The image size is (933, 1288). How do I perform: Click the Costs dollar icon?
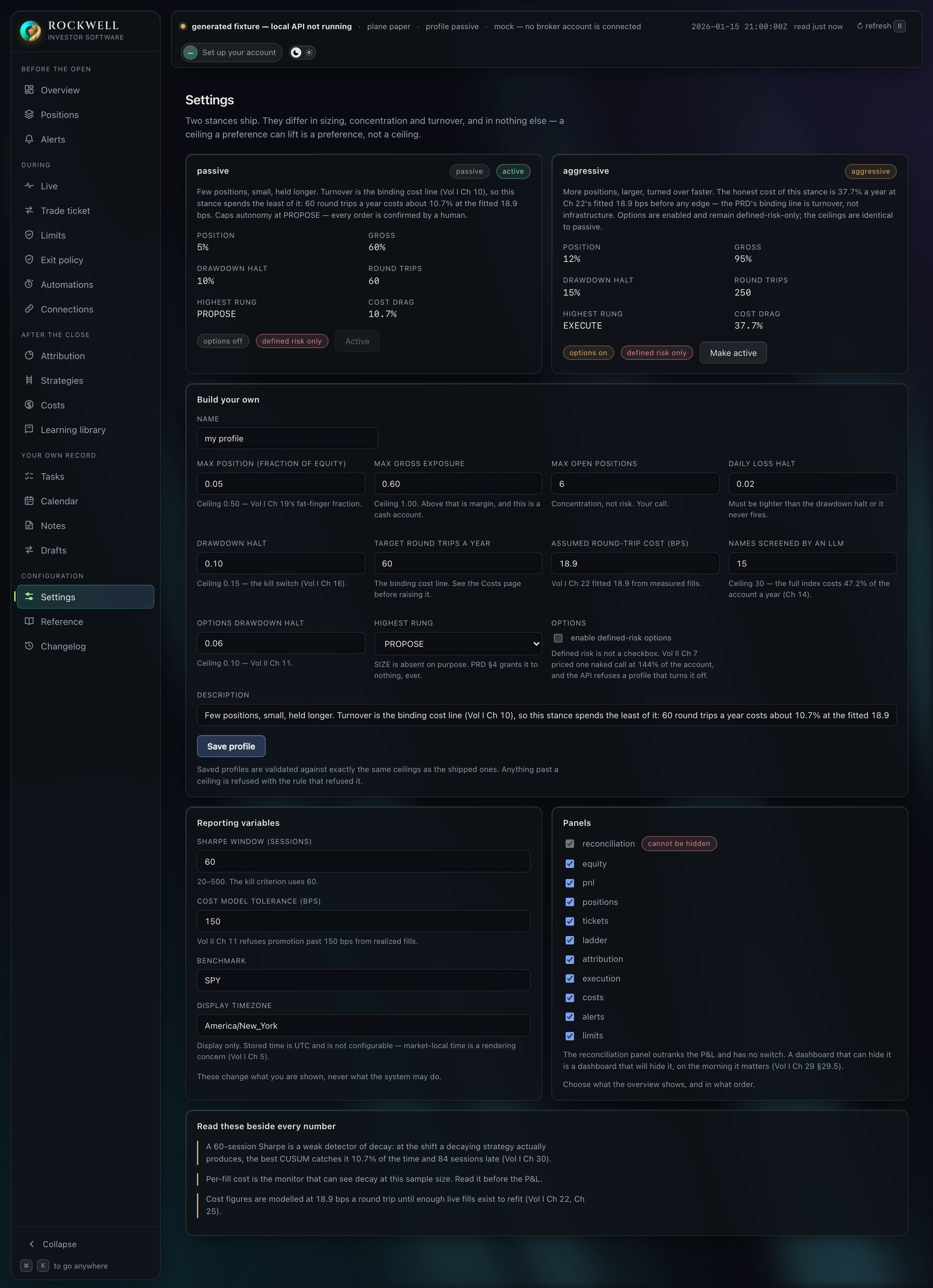29,404
